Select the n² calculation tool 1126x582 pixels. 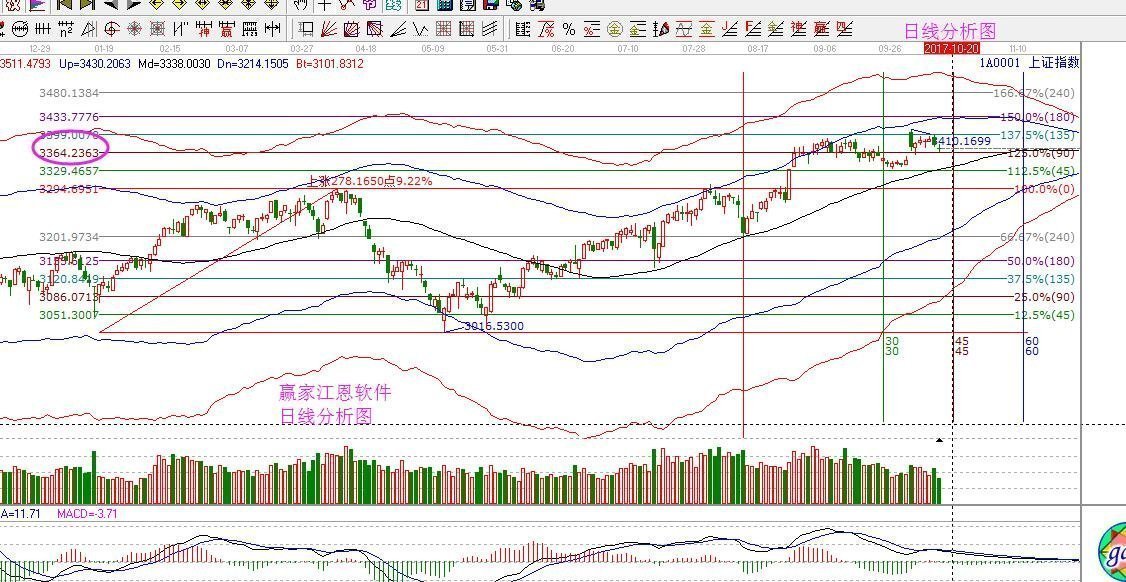click(66, 29)
